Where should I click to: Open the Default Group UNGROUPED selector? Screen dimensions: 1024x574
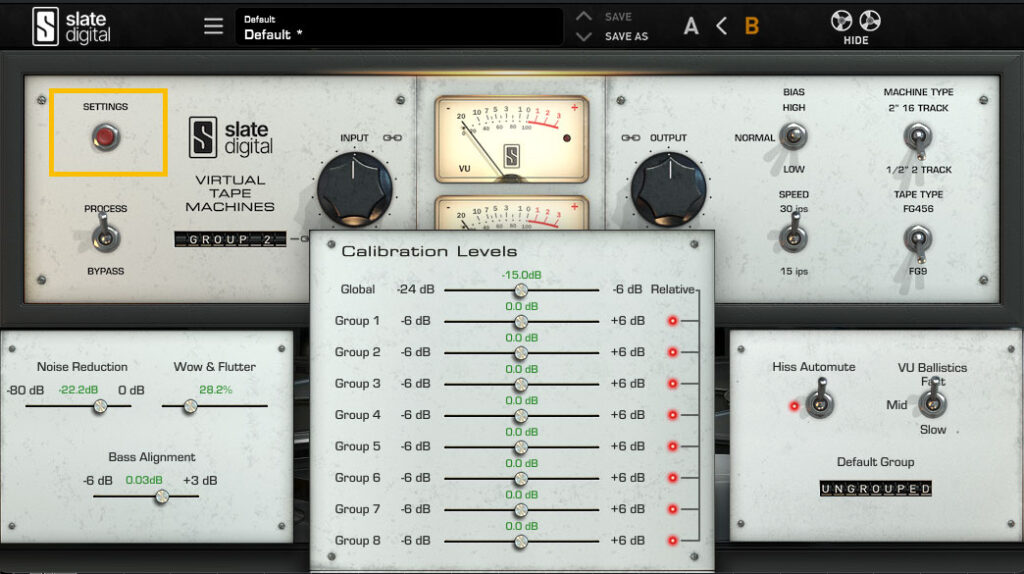(x=875, y=488)
